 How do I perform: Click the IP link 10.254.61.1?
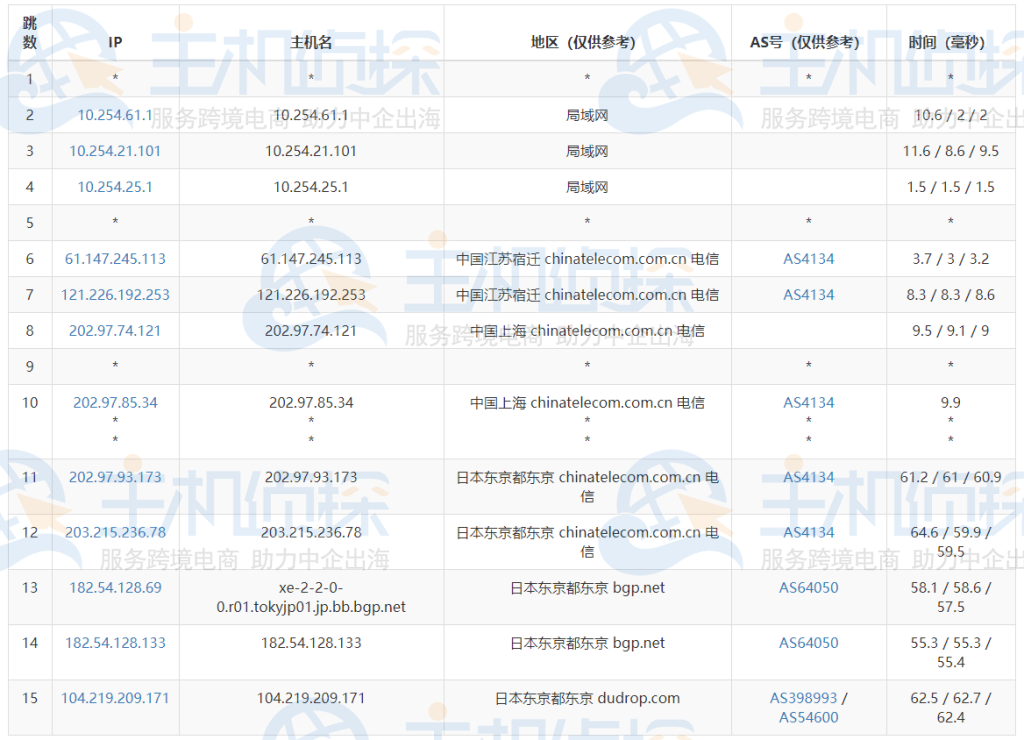115,115
